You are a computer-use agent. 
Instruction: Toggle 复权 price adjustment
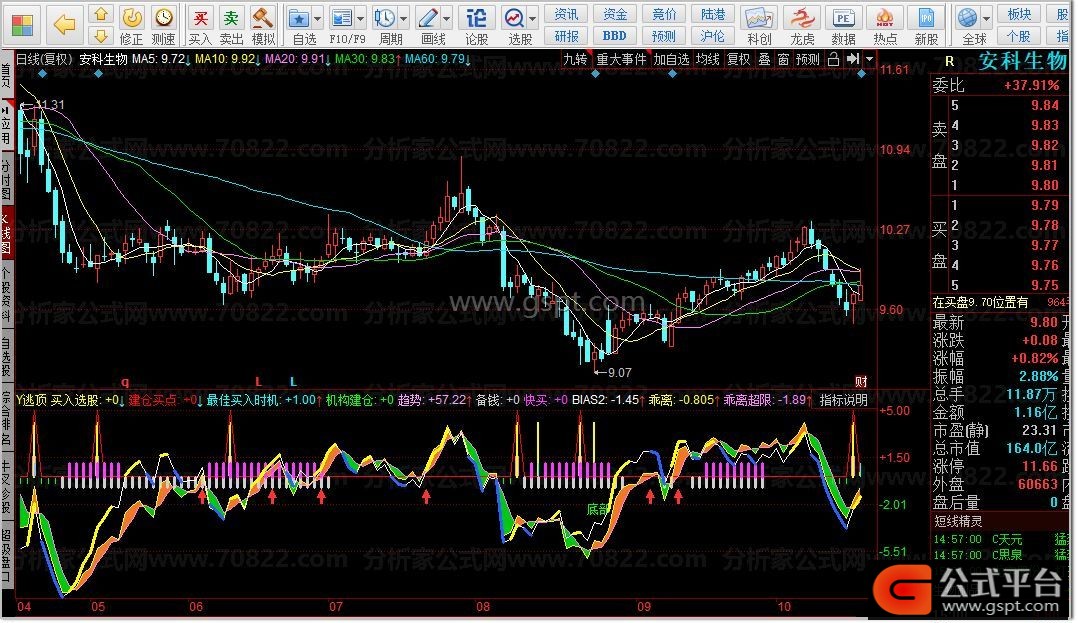(738, 59)
